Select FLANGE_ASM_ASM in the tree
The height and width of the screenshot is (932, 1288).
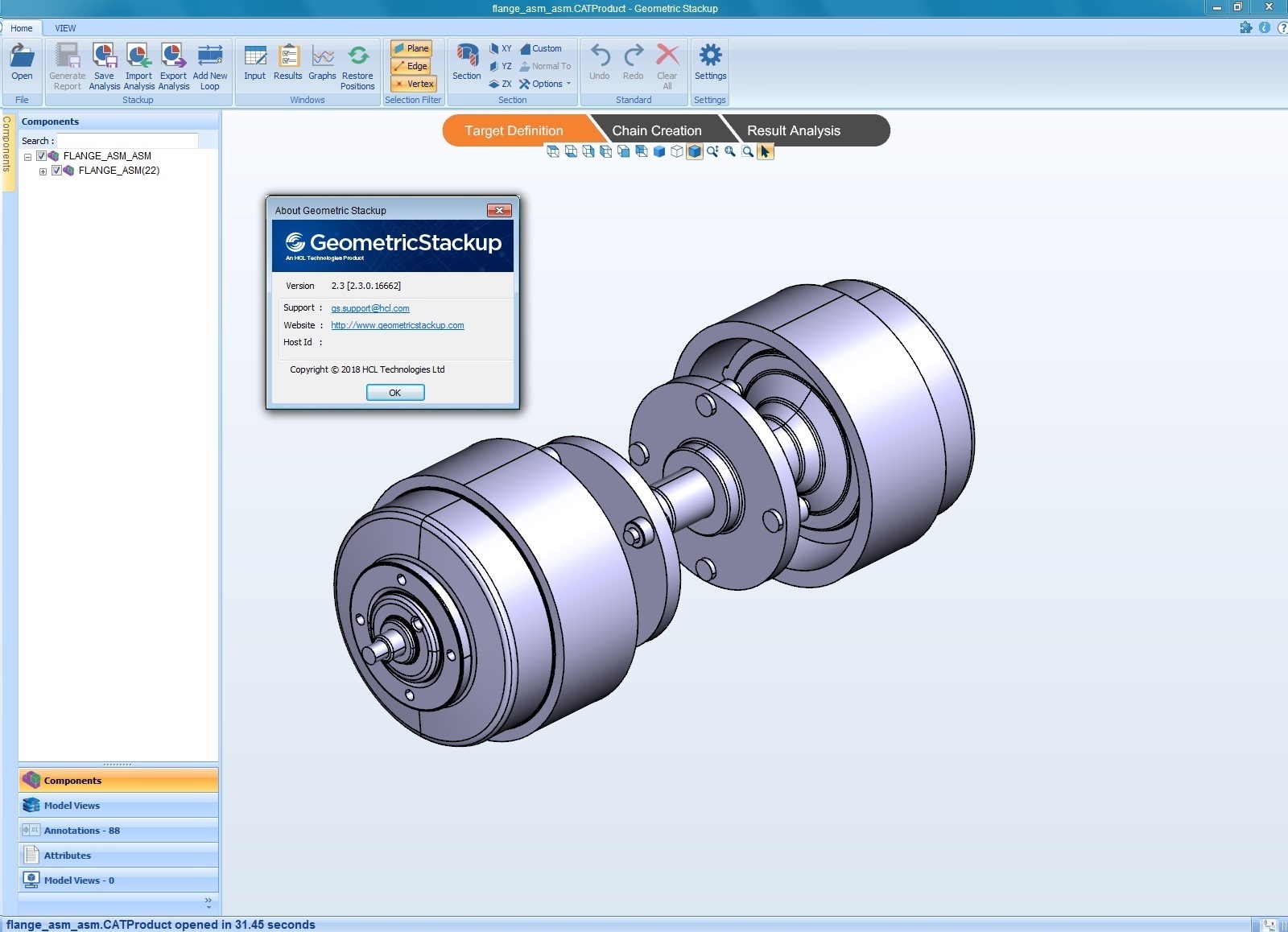pos(107,156)
